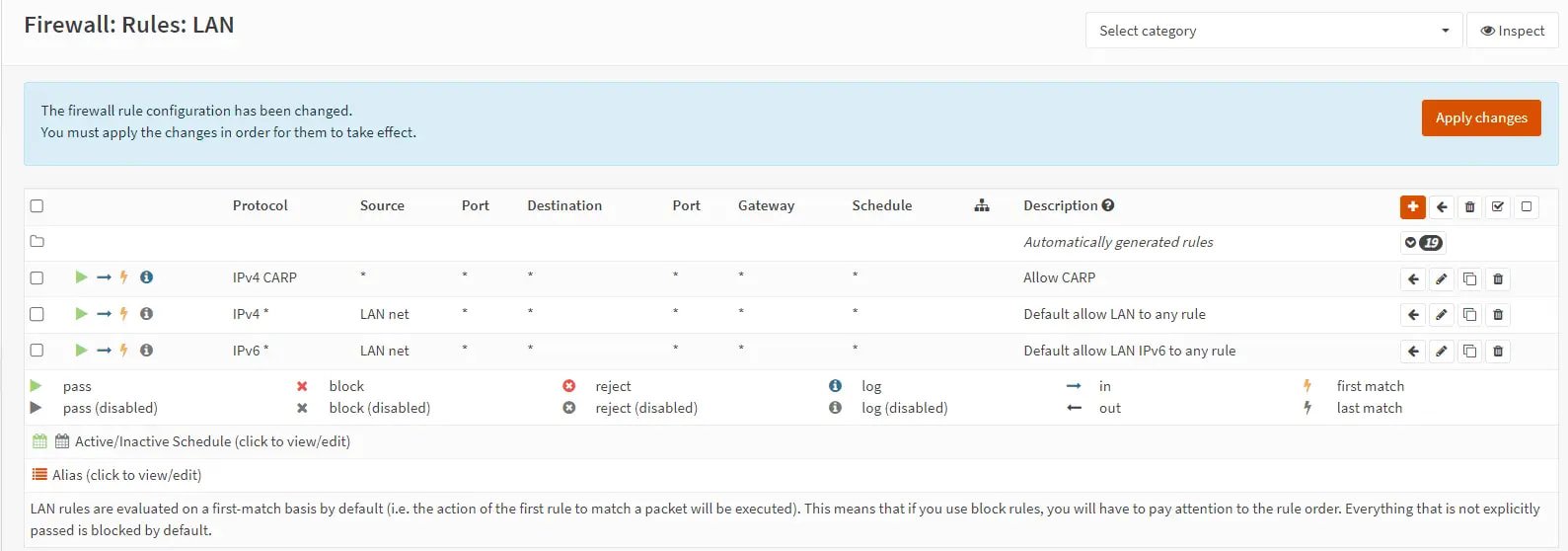Clone the Default allow LAN to any rule
The width and height of the screenshot is (1568, 551).
point(1469,315)
